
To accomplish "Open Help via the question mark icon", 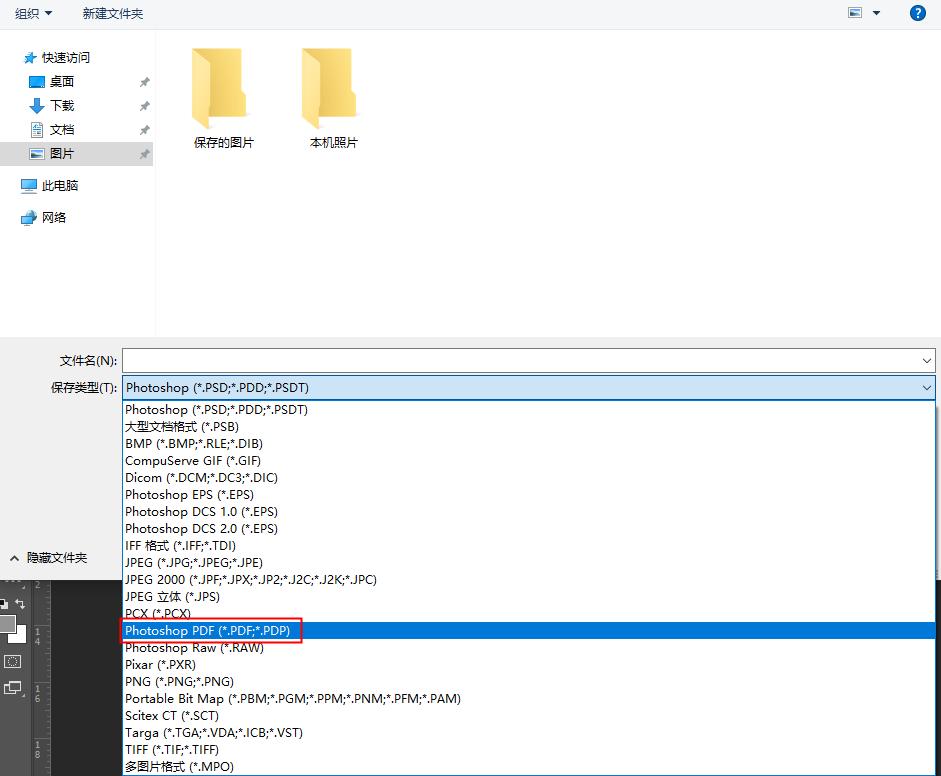I will 917,13.
